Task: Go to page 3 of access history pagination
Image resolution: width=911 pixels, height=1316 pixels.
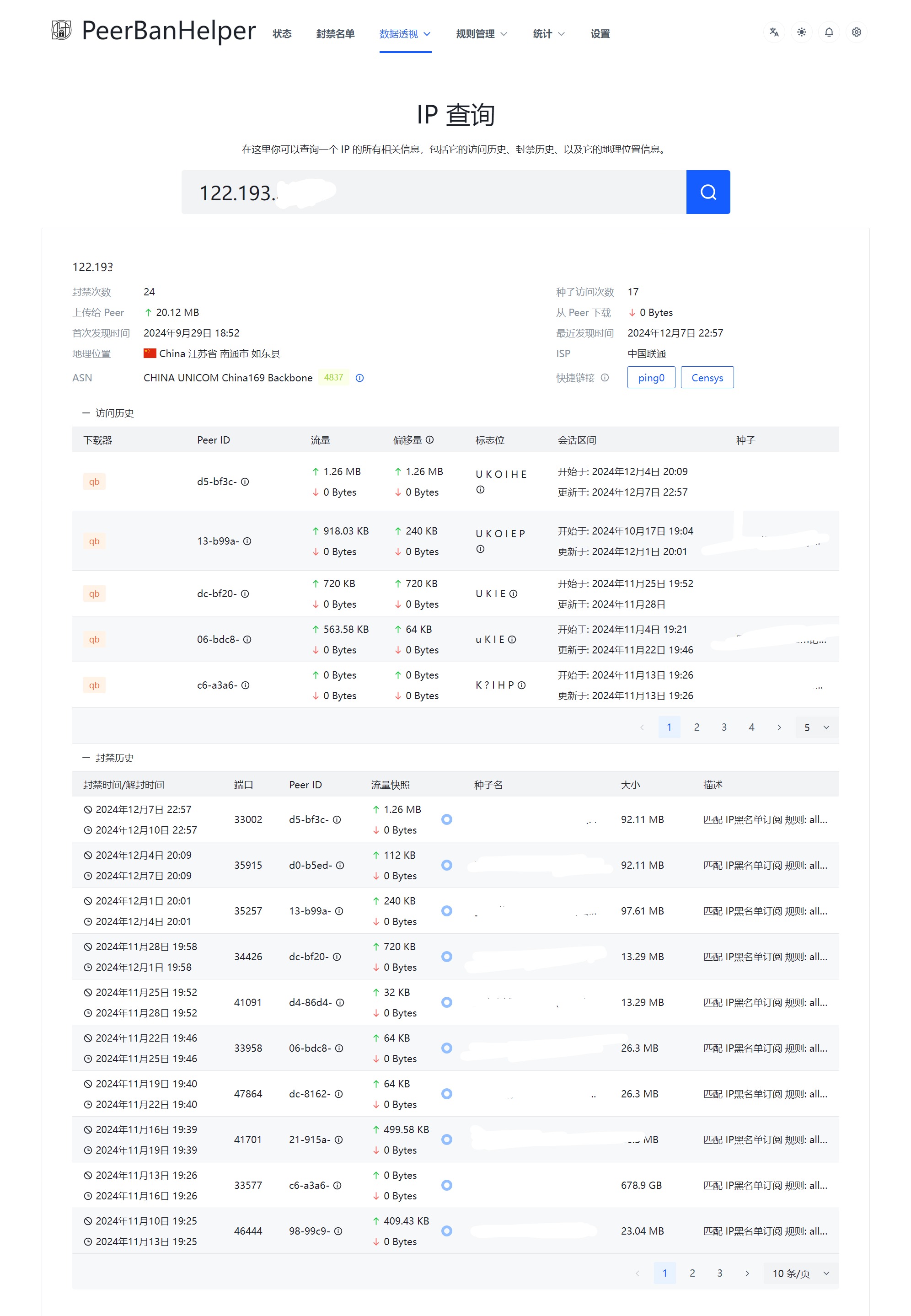Action: coord(724,727)
